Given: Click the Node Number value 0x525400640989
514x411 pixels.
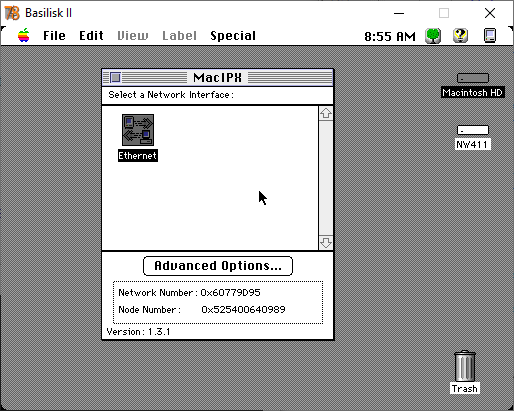Looking at the screenshot, I should click(243, 310).
